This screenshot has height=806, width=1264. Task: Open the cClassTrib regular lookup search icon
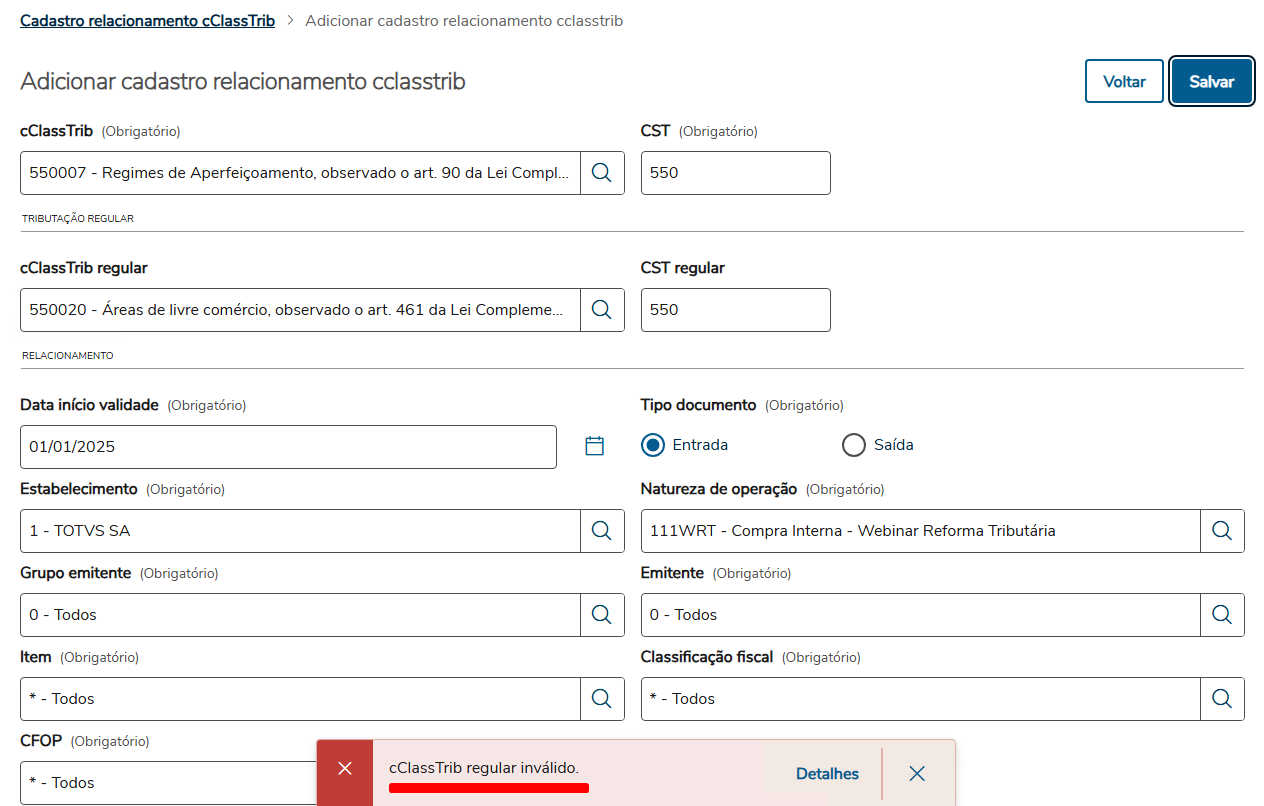601,310
